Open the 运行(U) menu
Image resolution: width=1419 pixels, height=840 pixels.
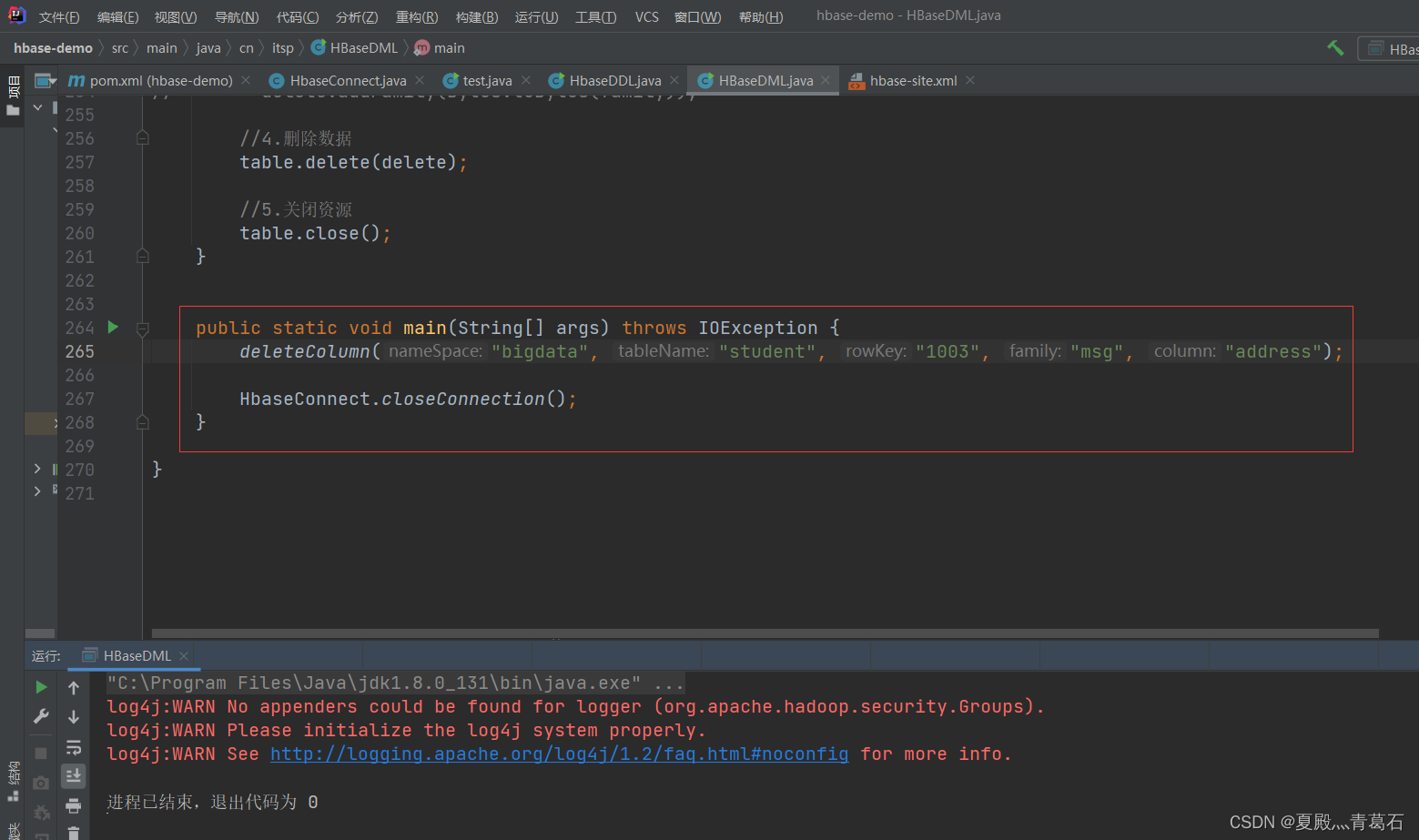(x=537, y=17)
